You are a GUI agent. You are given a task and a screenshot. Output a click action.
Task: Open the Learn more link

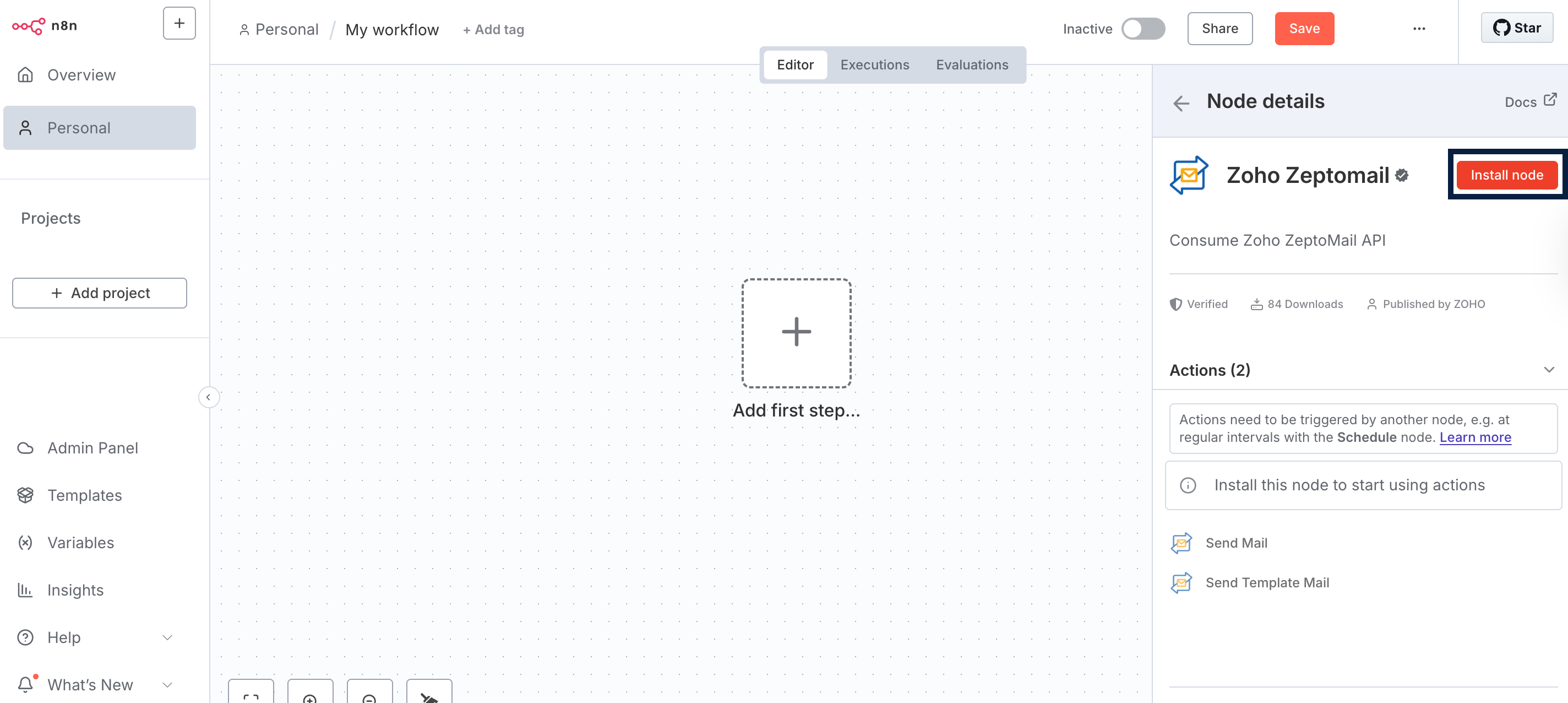coord(1474,437)
